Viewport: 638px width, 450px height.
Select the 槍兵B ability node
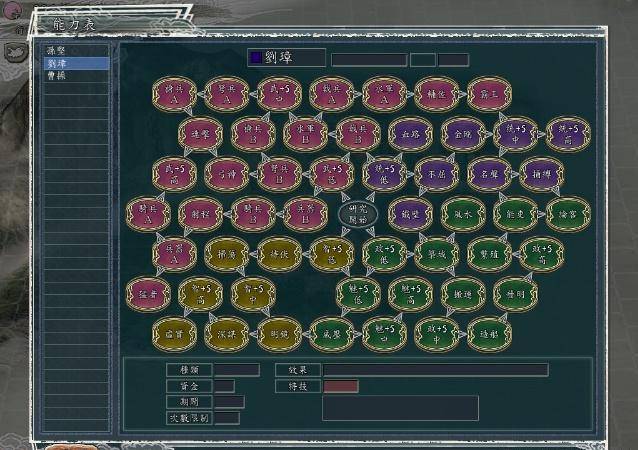coord(253,134)
